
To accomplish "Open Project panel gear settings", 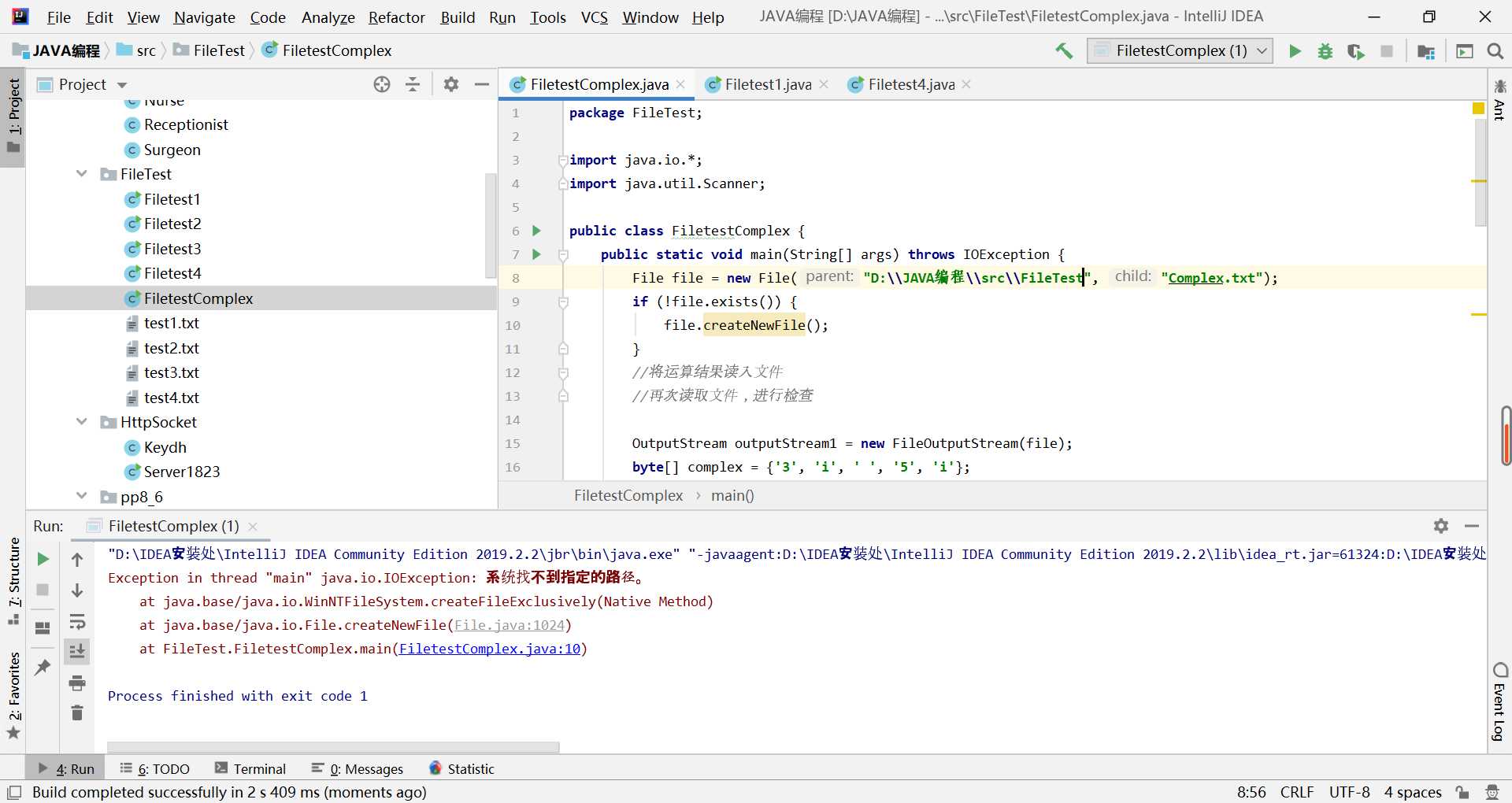I will [451, 84].
